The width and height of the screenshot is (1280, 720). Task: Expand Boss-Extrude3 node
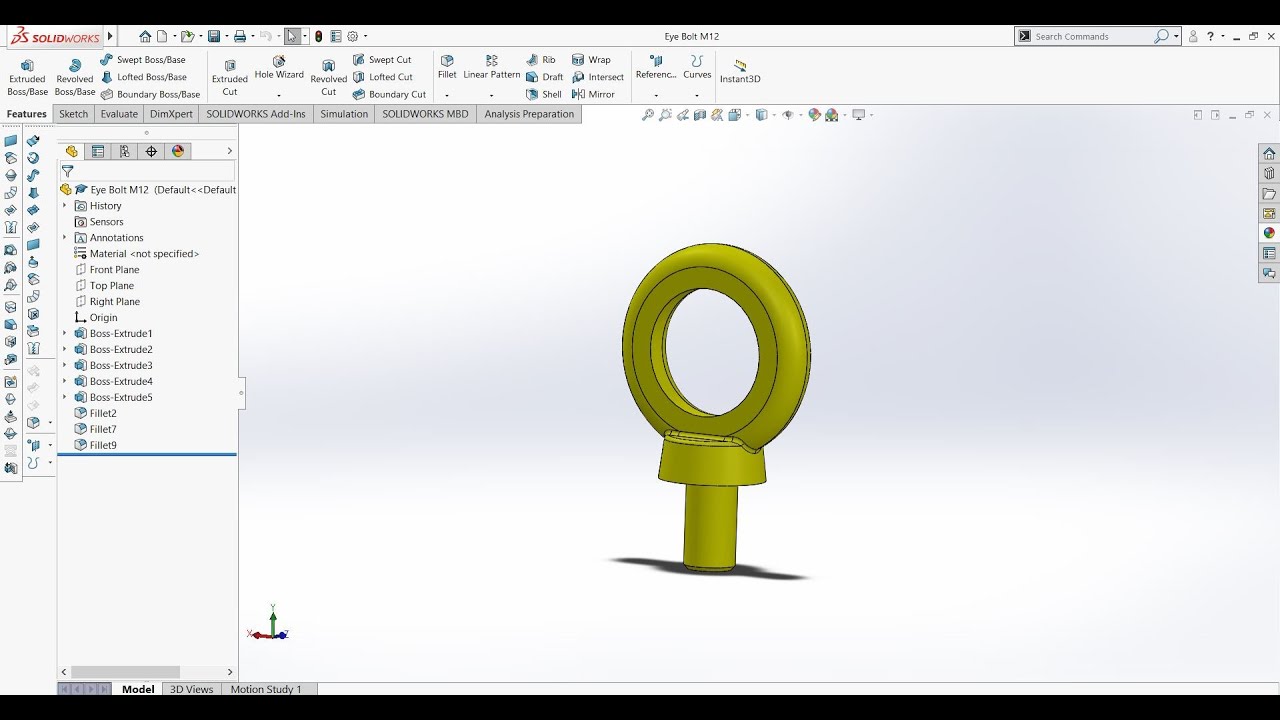tap(65, 365)
